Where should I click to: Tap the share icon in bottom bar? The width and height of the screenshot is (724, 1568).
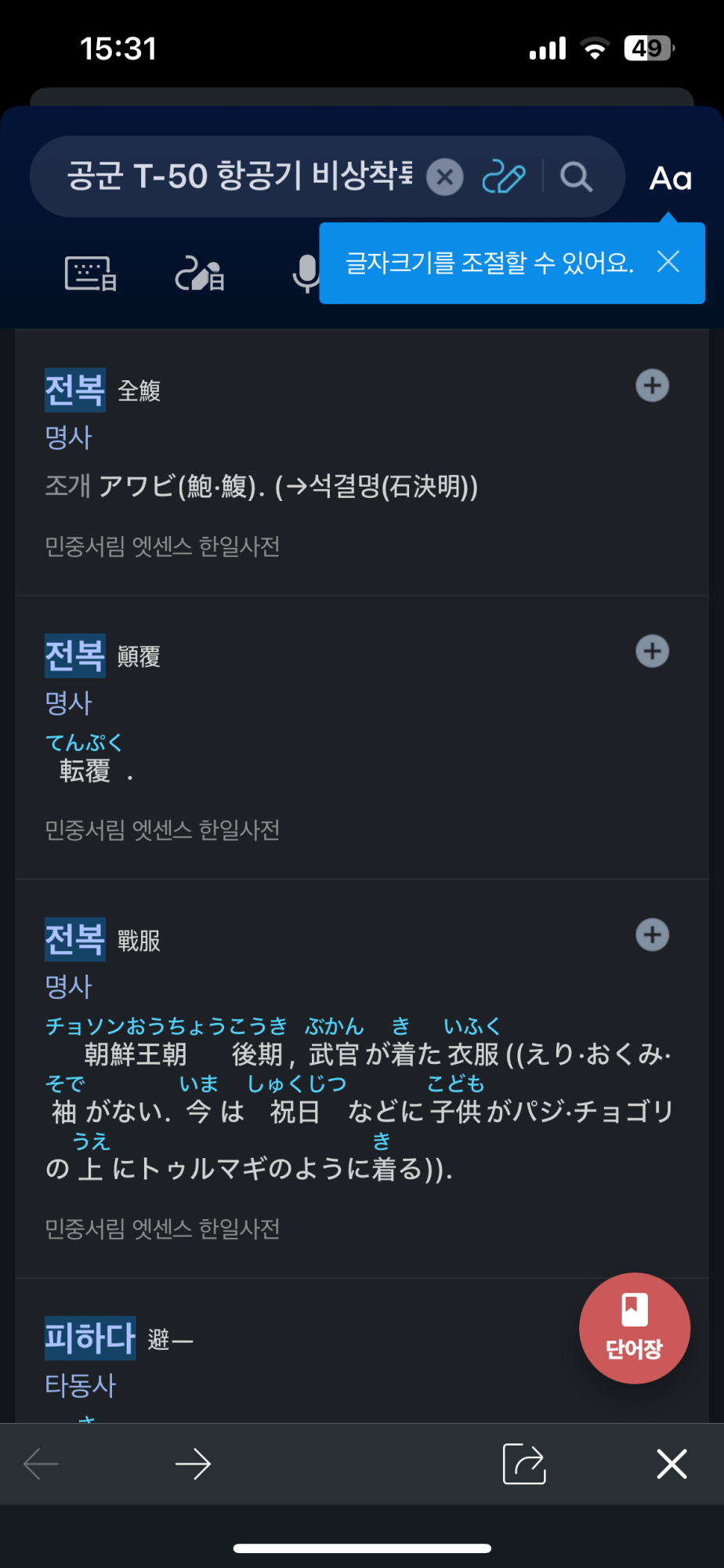523,1464
